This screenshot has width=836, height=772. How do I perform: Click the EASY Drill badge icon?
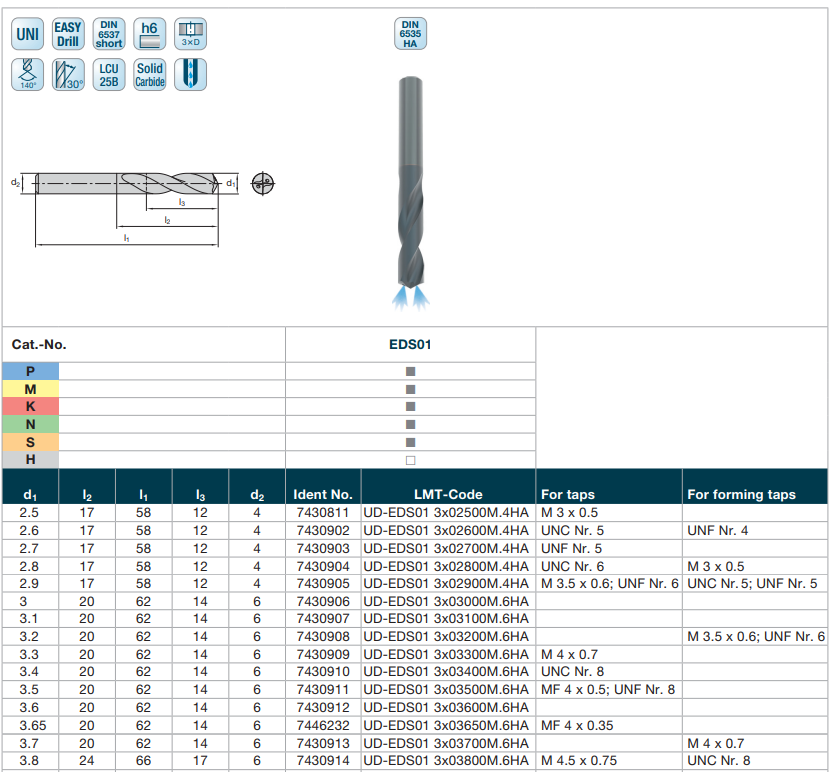(x=68, y=34)
